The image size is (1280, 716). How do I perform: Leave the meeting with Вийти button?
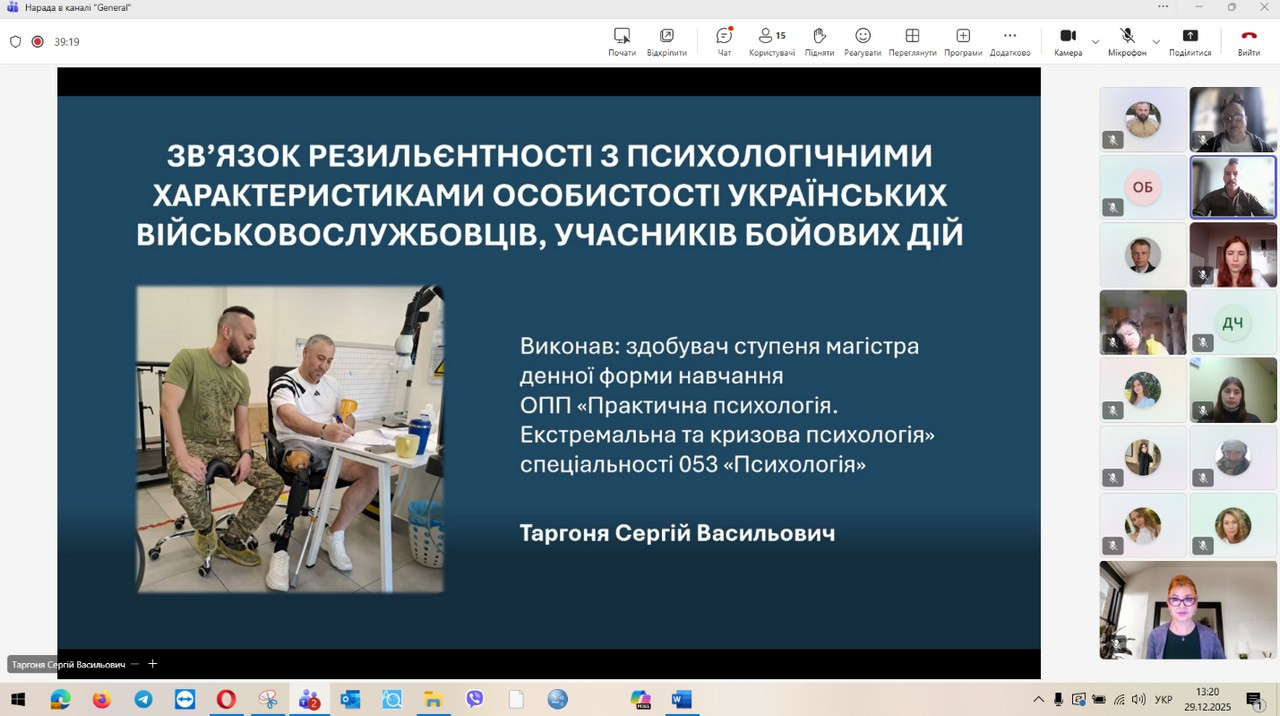[x=1248, y=41]
